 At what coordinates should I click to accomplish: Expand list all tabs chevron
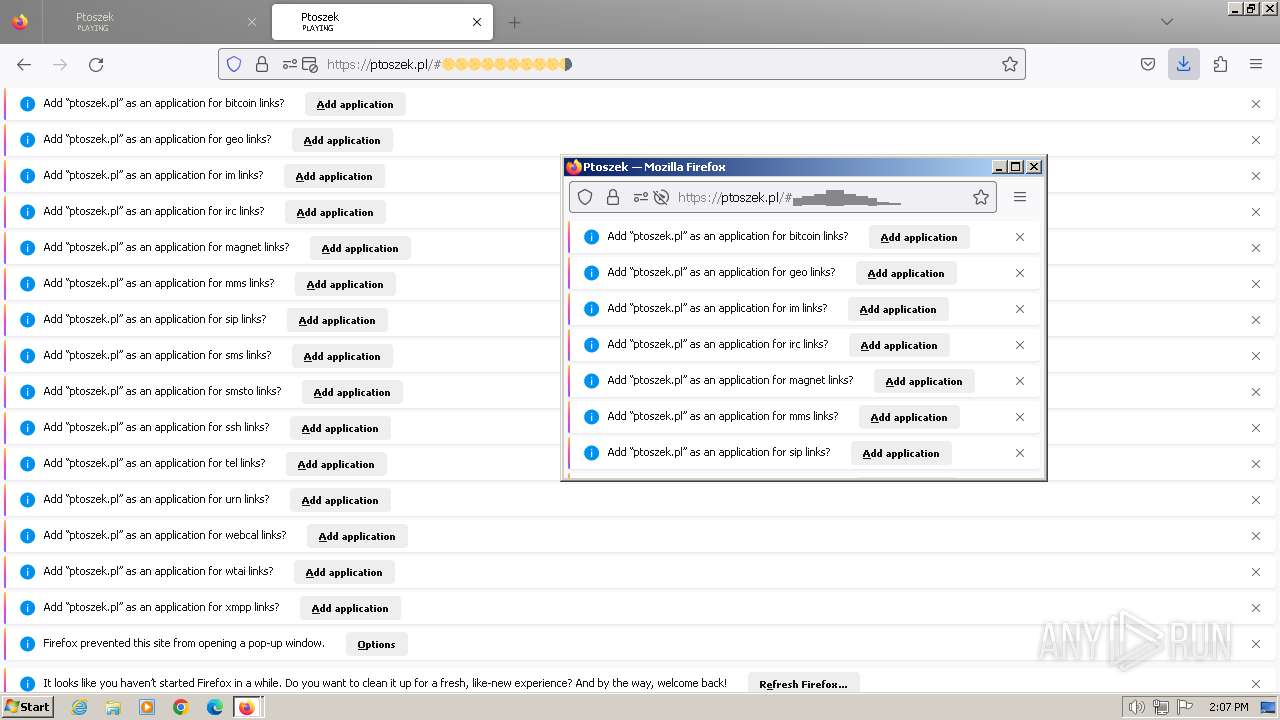tap(1167, 22)
